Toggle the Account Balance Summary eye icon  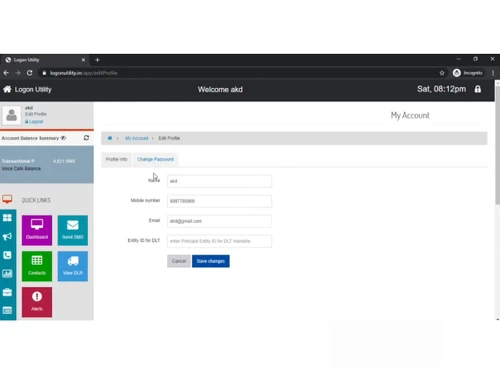pyautogui.click(x=63, y=138)
